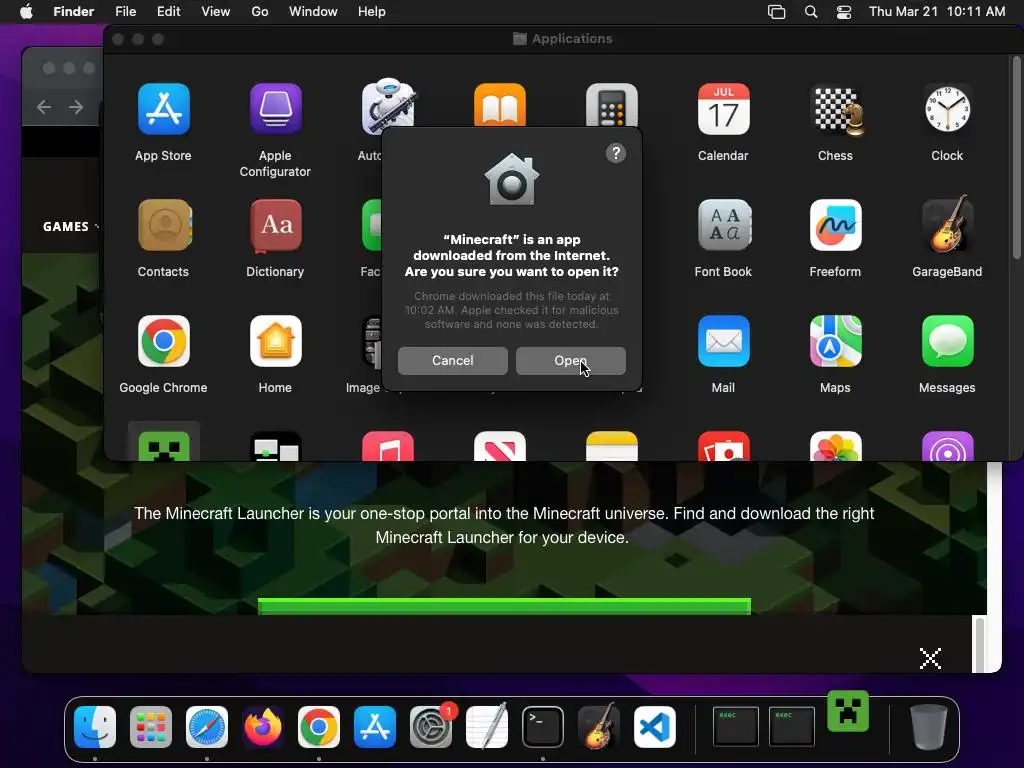Screen dimensions: 1024x768
Task: Open the Calendar app icon
Action: coord(723,109)
